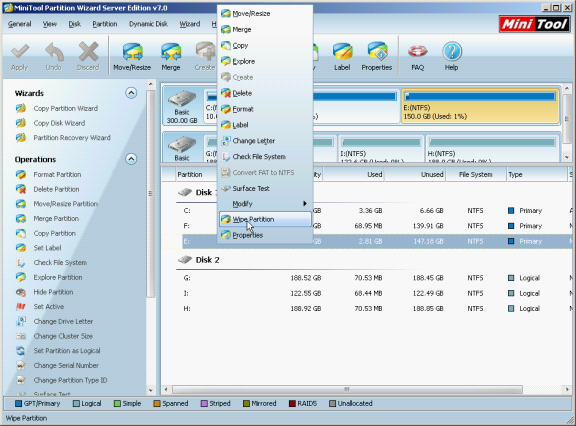Image resolution: width=576 pixels, height=426 pixels.
Task: Click the Label toolbar icon
Action: (x=342, y=52)
